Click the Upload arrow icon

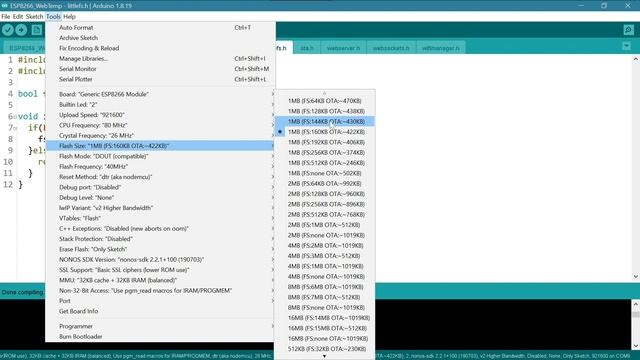point(21,30)
